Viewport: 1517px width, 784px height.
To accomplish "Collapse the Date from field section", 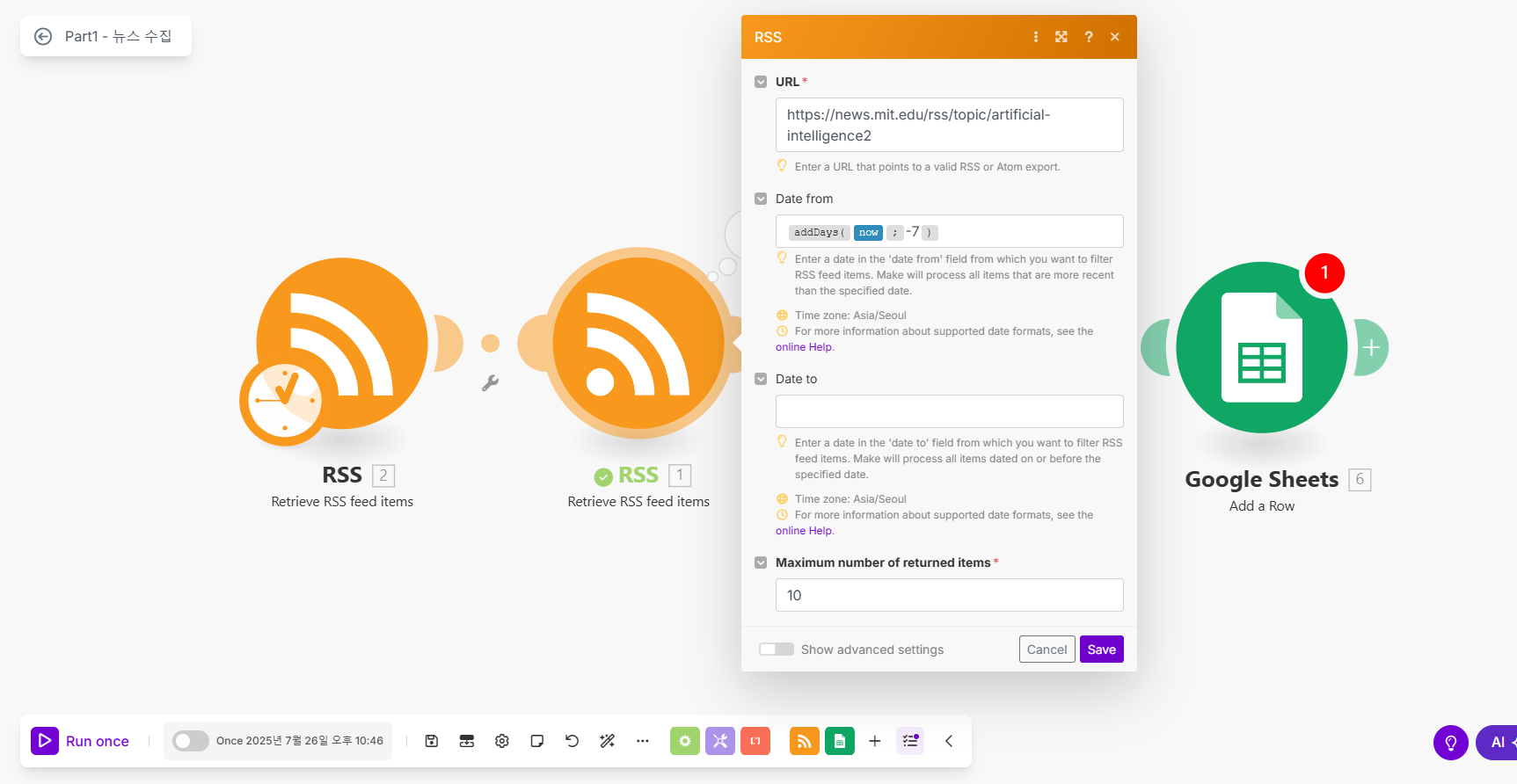I will (x=761, y=199).
